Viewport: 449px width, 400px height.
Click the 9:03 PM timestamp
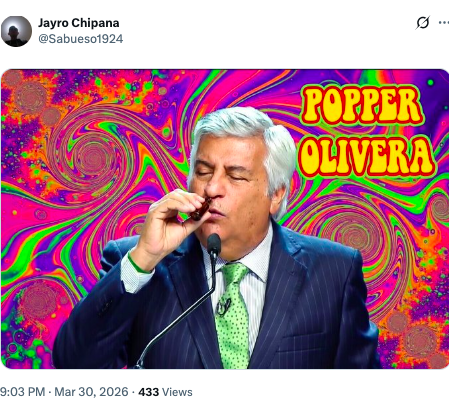(22, 392)
